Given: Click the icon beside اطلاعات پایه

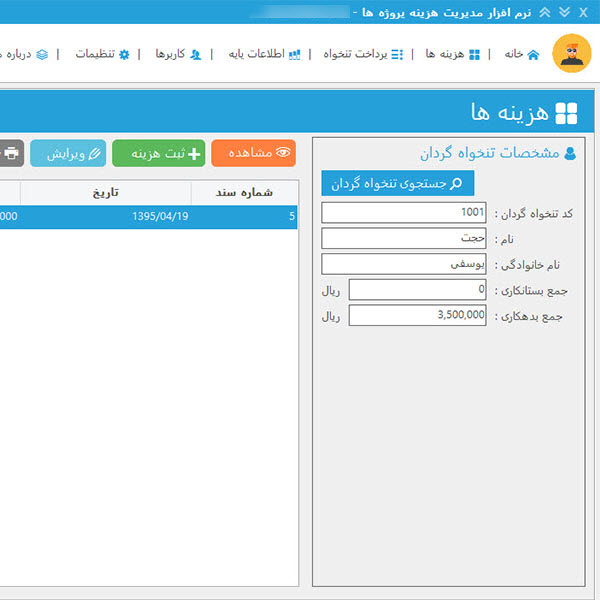Looking at the screenshot, I should point(294,54).
